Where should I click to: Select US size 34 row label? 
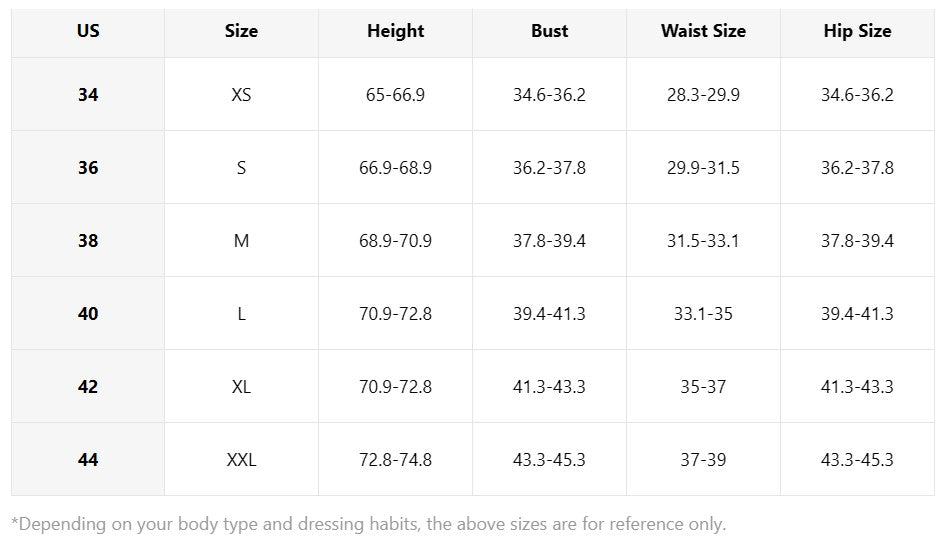88,95
